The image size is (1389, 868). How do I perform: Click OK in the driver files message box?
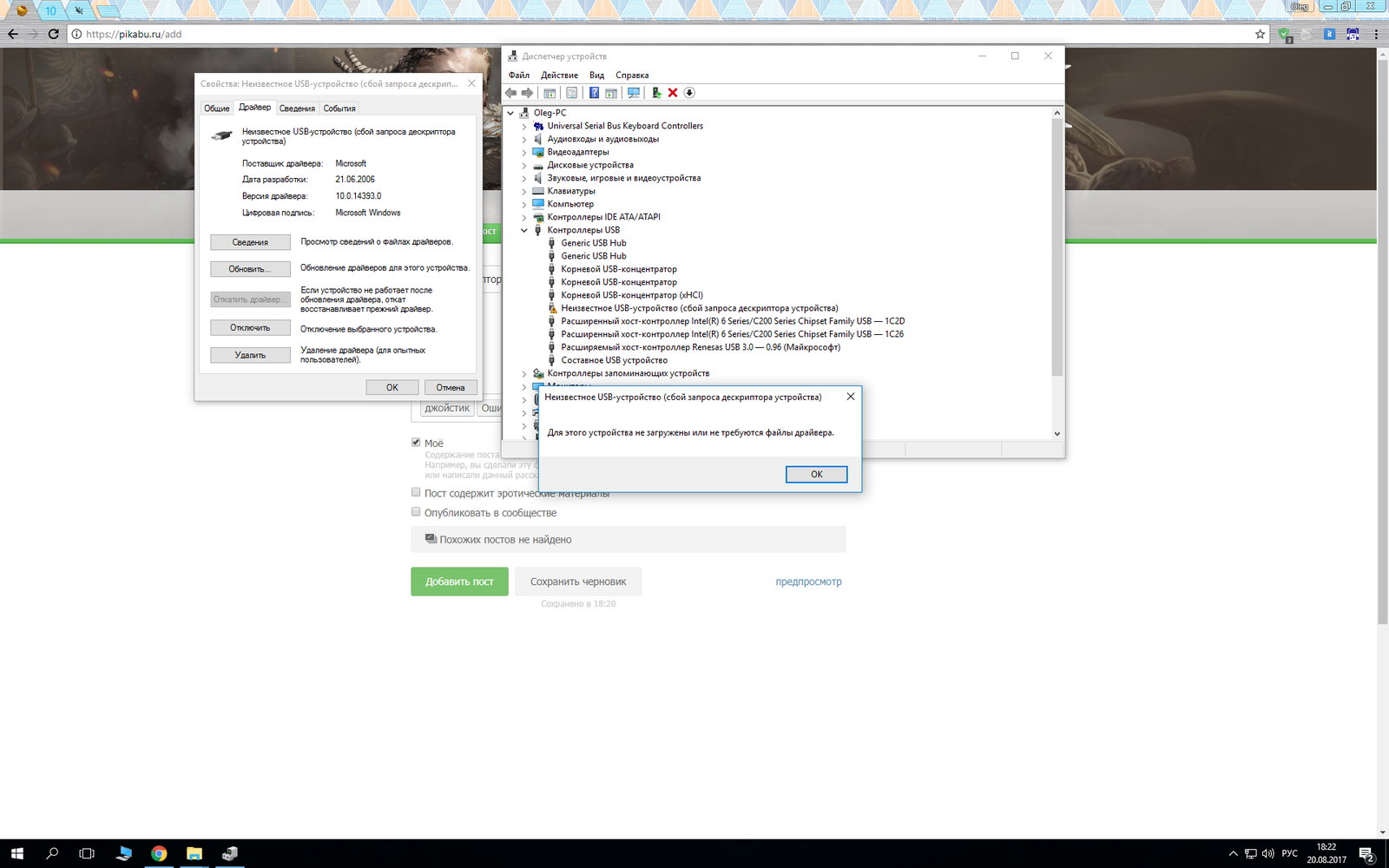(x=816, y=474)
